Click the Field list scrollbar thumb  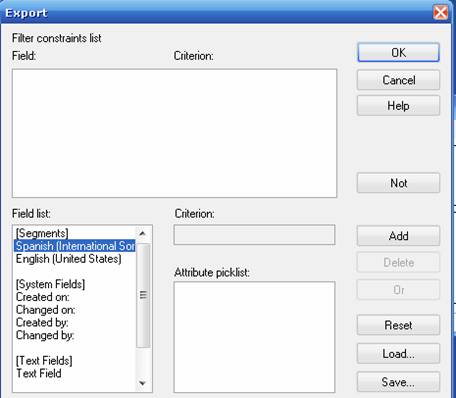coord(143,295)
